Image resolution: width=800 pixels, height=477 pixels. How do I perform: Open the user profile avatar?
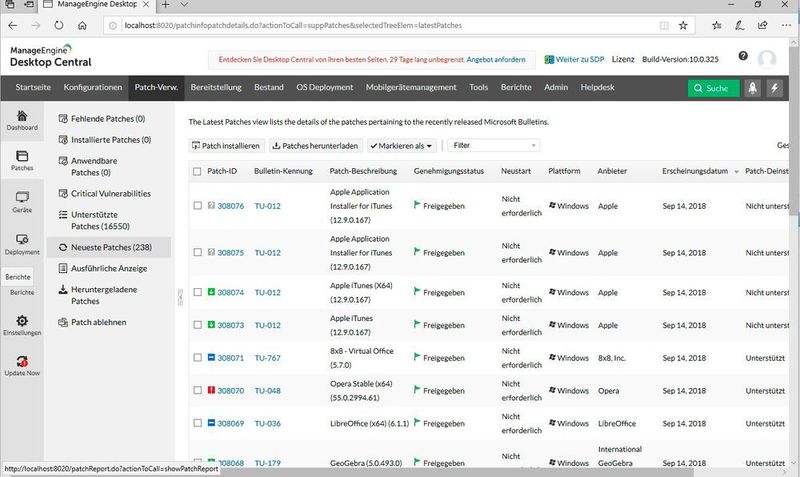pyautogui.click(x=767, y=59)
